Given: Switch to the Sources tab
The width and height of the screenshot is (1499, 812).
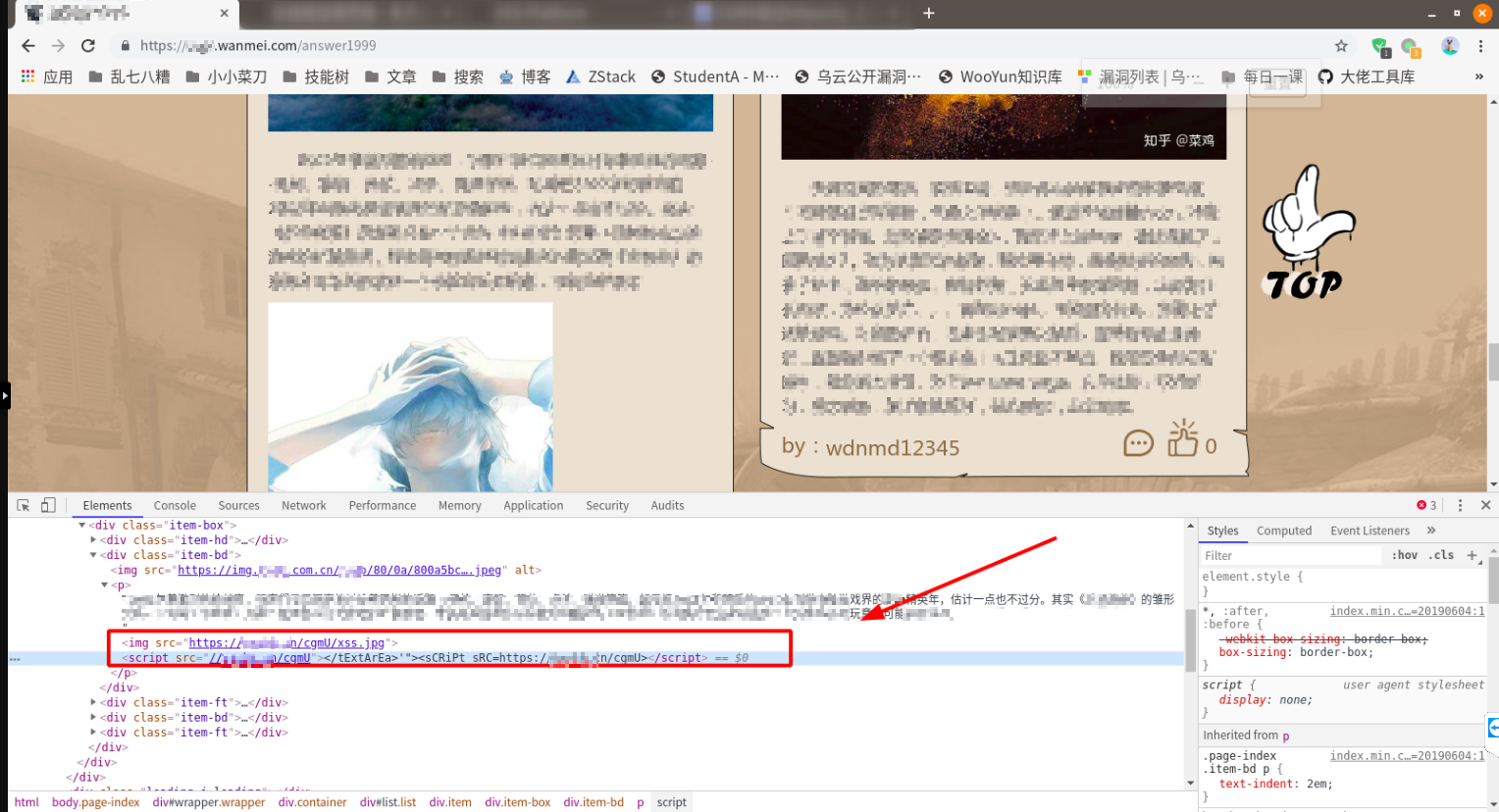Looking at the screenshot, I should 239,506.
